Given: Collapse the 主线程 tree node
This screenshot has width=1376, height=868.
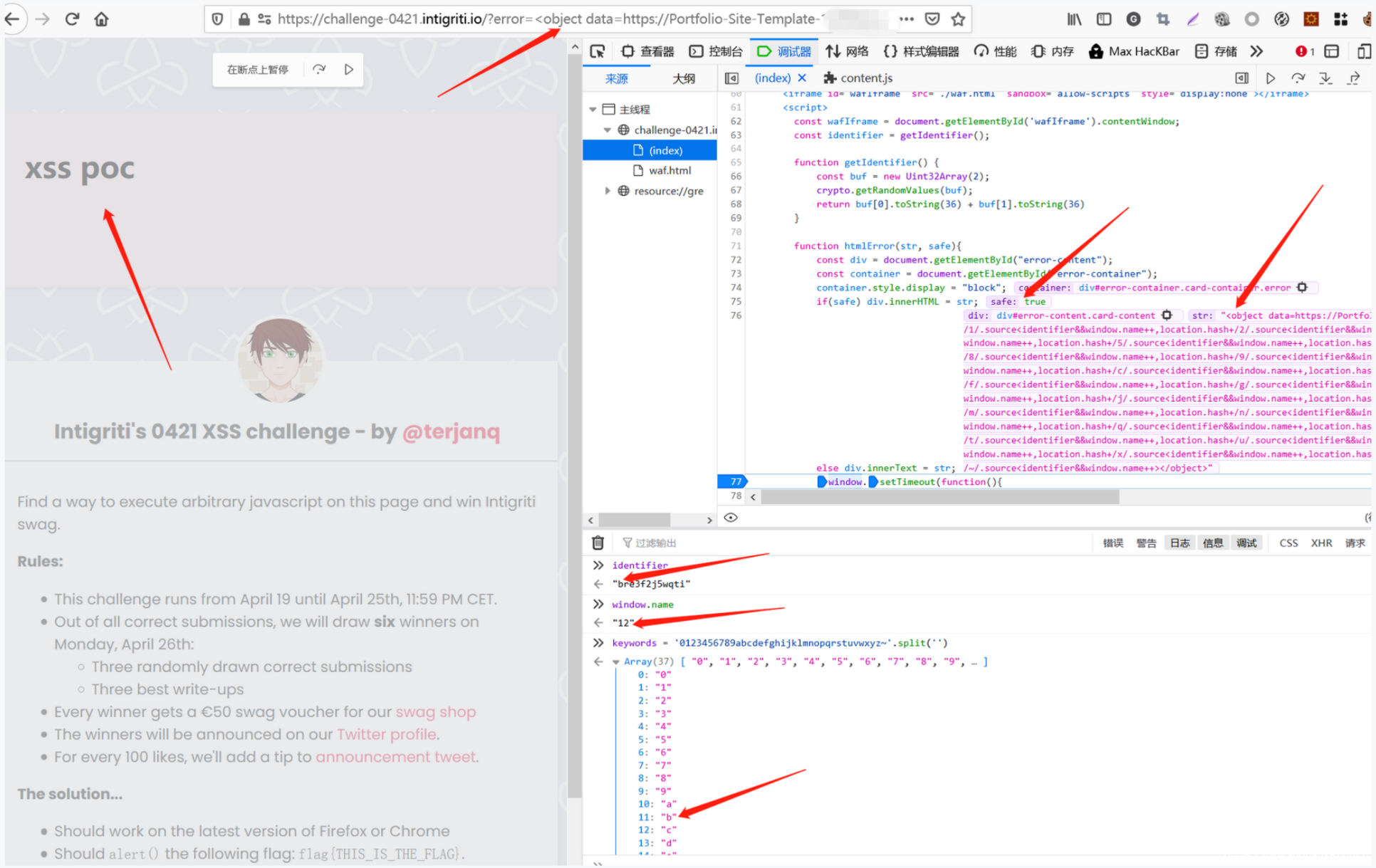Looking at the screenshot, I should point(593,110).
